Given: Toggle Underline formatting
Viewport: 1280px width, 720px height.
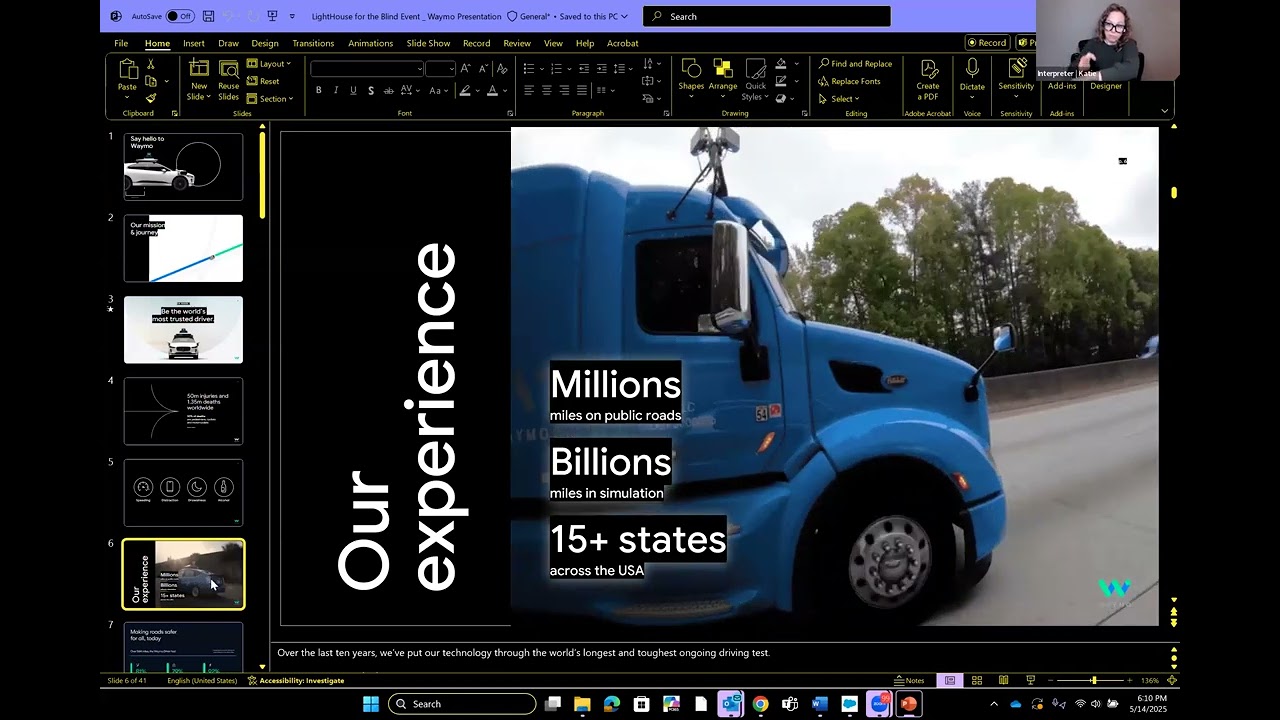Looking at the screenshot, I should (353, 90).
